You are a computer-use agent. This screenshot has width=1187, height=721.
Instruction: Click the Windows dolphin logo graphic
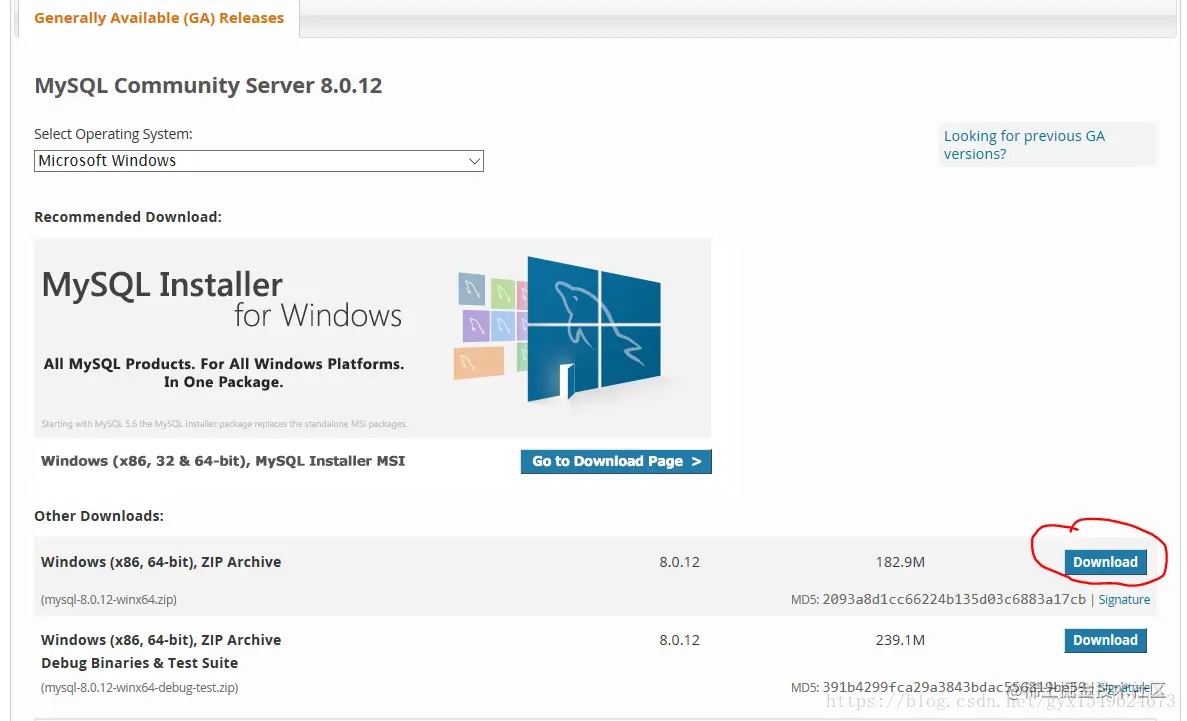pos(593,329)
